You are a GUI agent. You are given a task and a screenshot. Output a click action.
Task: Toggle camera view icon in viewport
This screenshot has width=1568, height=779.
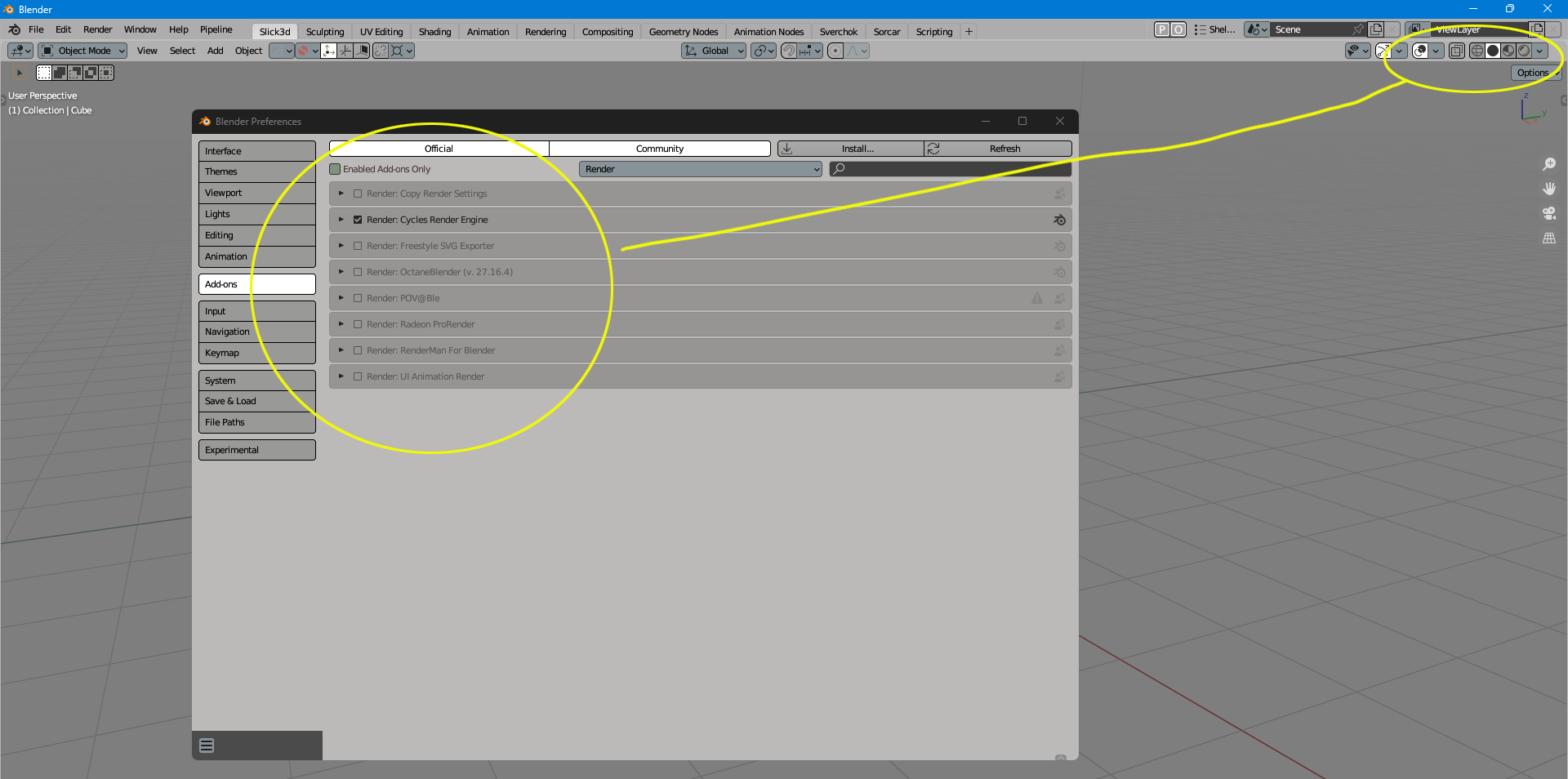[x=1548, y=213]
